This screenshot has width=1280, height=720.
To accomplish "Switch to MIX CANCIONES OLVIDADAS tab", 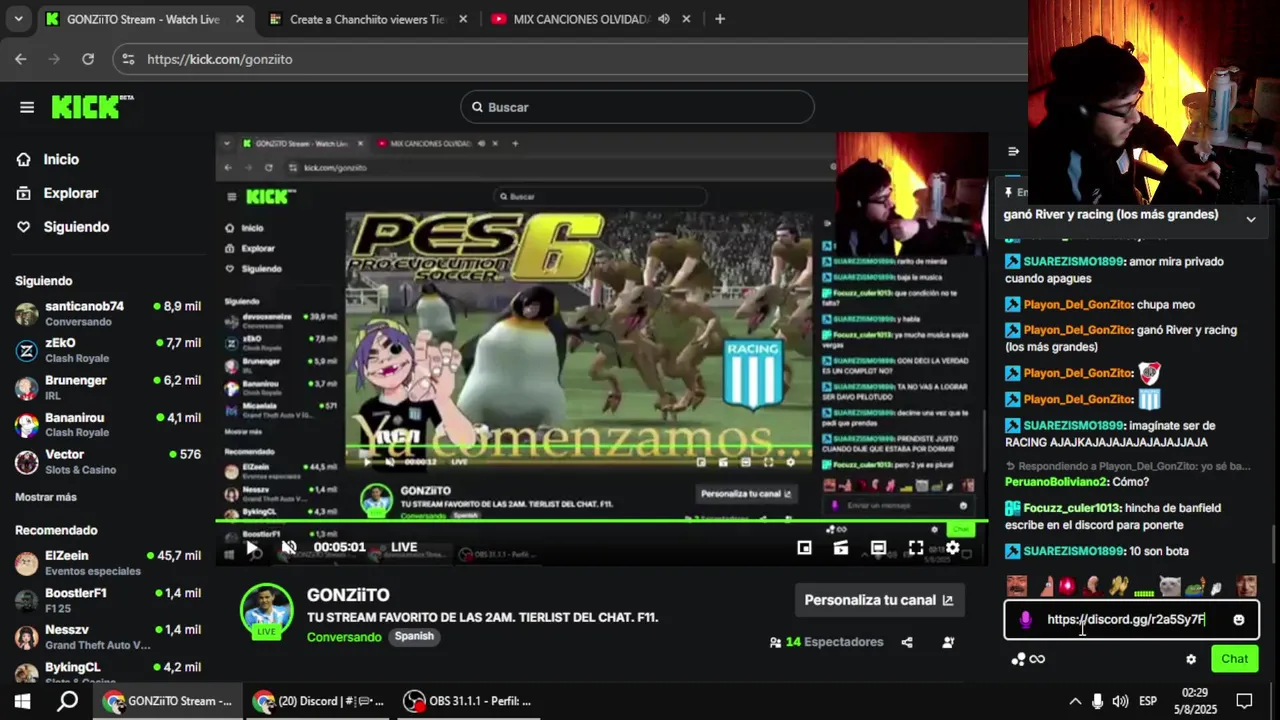I will click(581, 19).
